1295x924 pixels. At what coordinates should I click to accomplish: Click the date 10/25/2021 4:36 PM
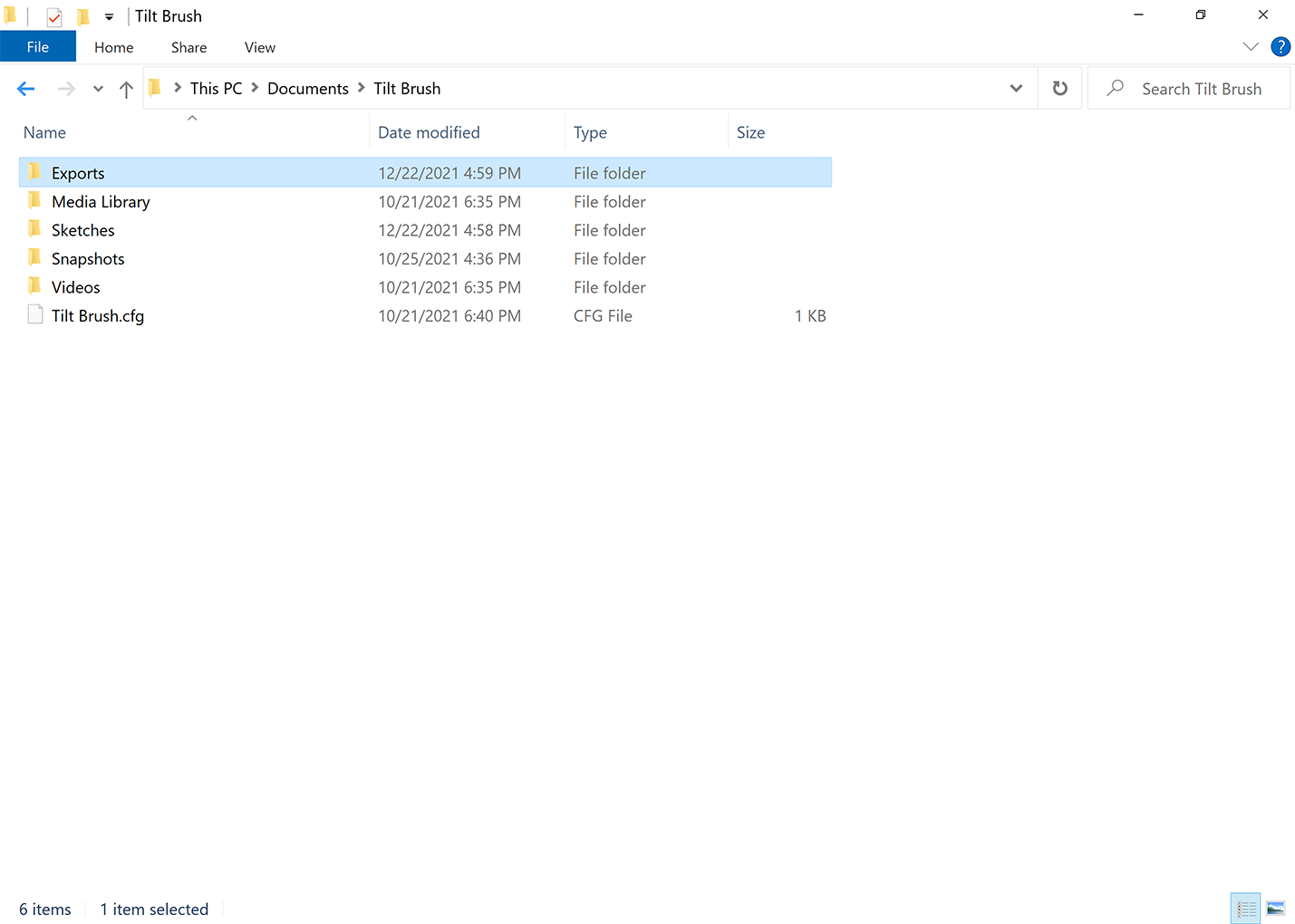(449, 259)
